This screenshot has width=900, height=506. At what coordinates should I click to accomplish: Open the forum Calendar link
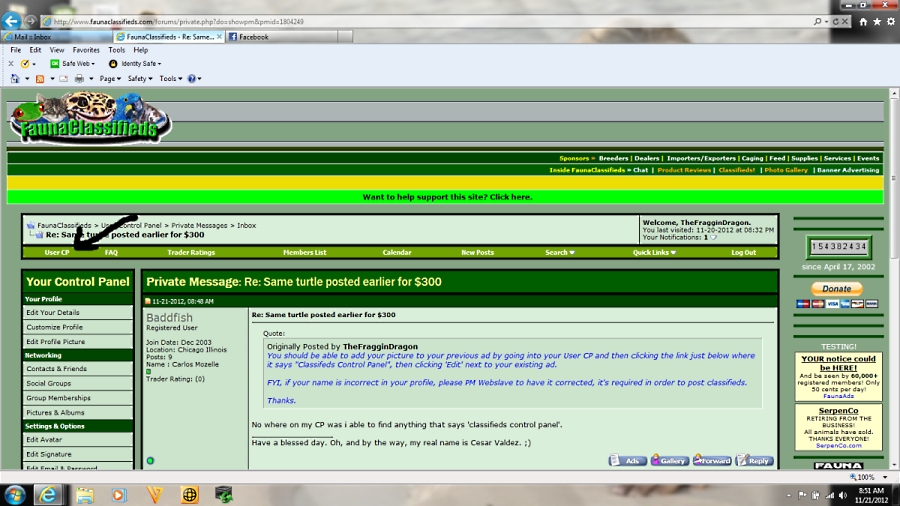click(x=397, y=252)
